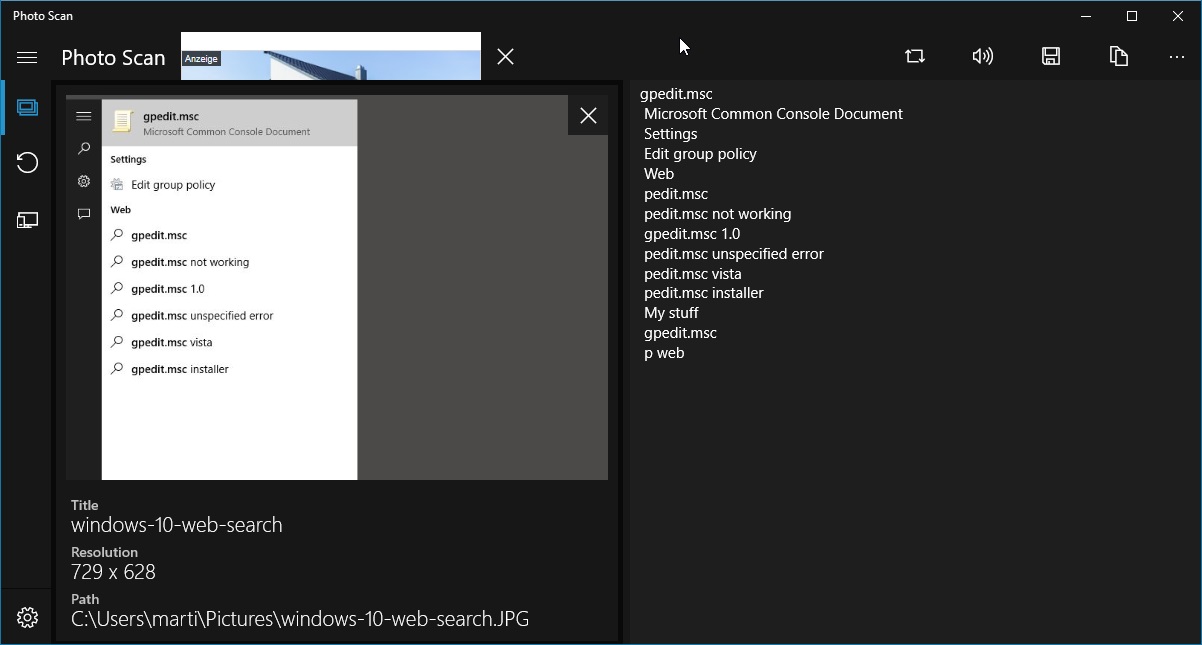Click the rotate image toolbar icon
1202x645 pixels.
coord(915,56)
